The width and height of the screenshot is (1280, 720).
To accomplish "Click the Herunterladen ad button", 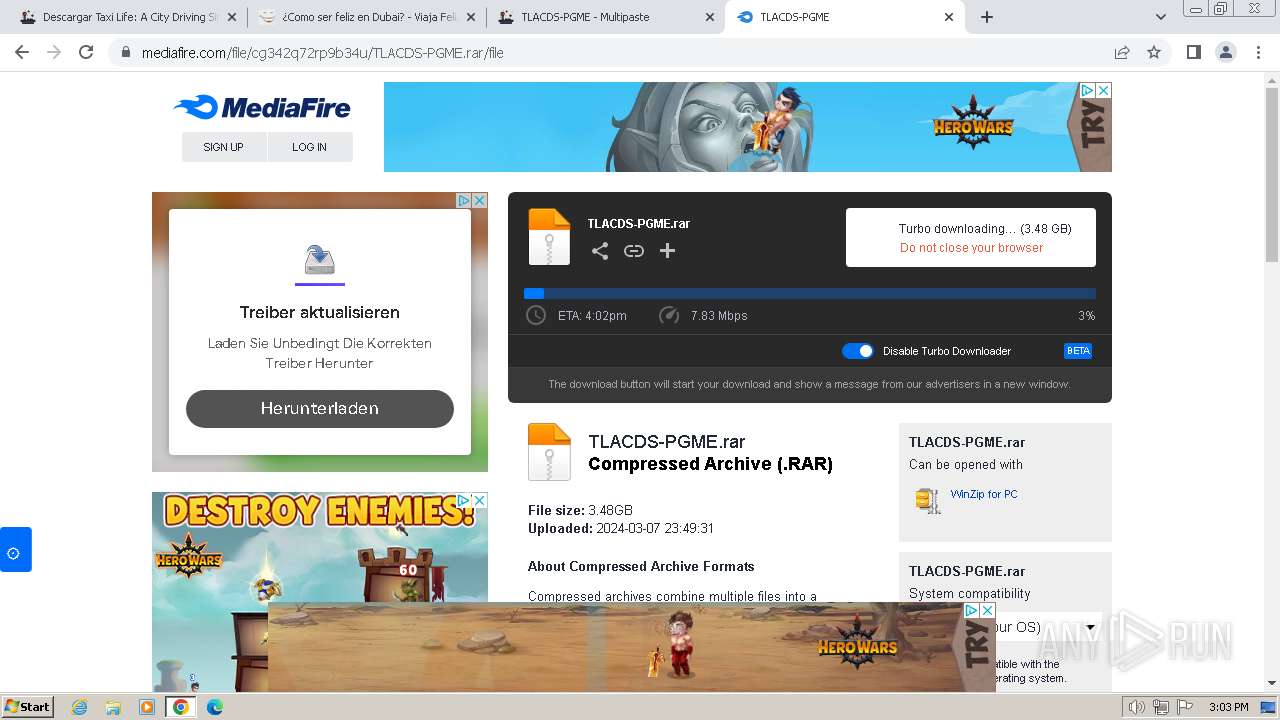I will pos(320,409).
